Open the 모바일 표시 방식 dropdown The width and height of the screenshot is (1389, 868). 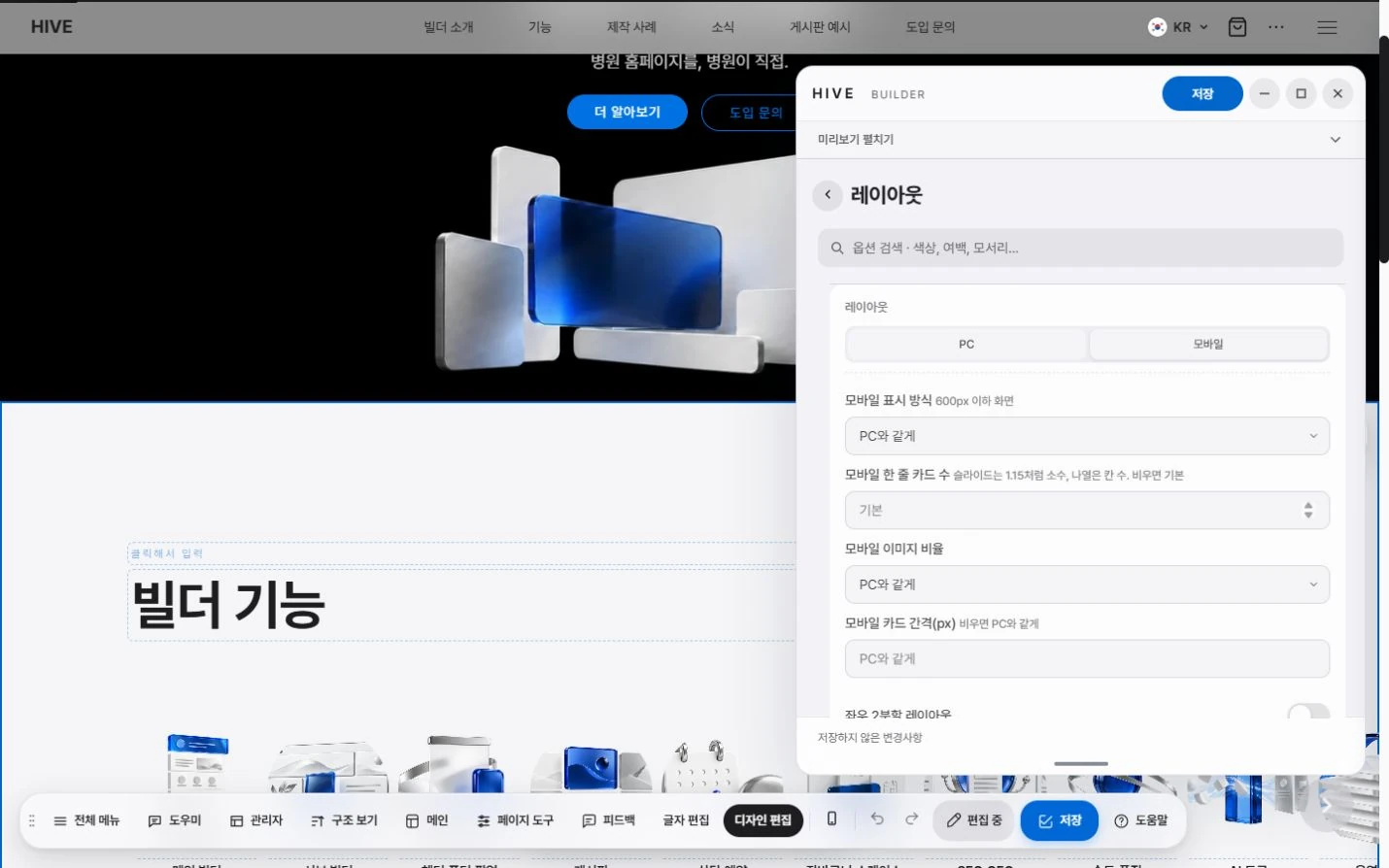[1087, 436]
